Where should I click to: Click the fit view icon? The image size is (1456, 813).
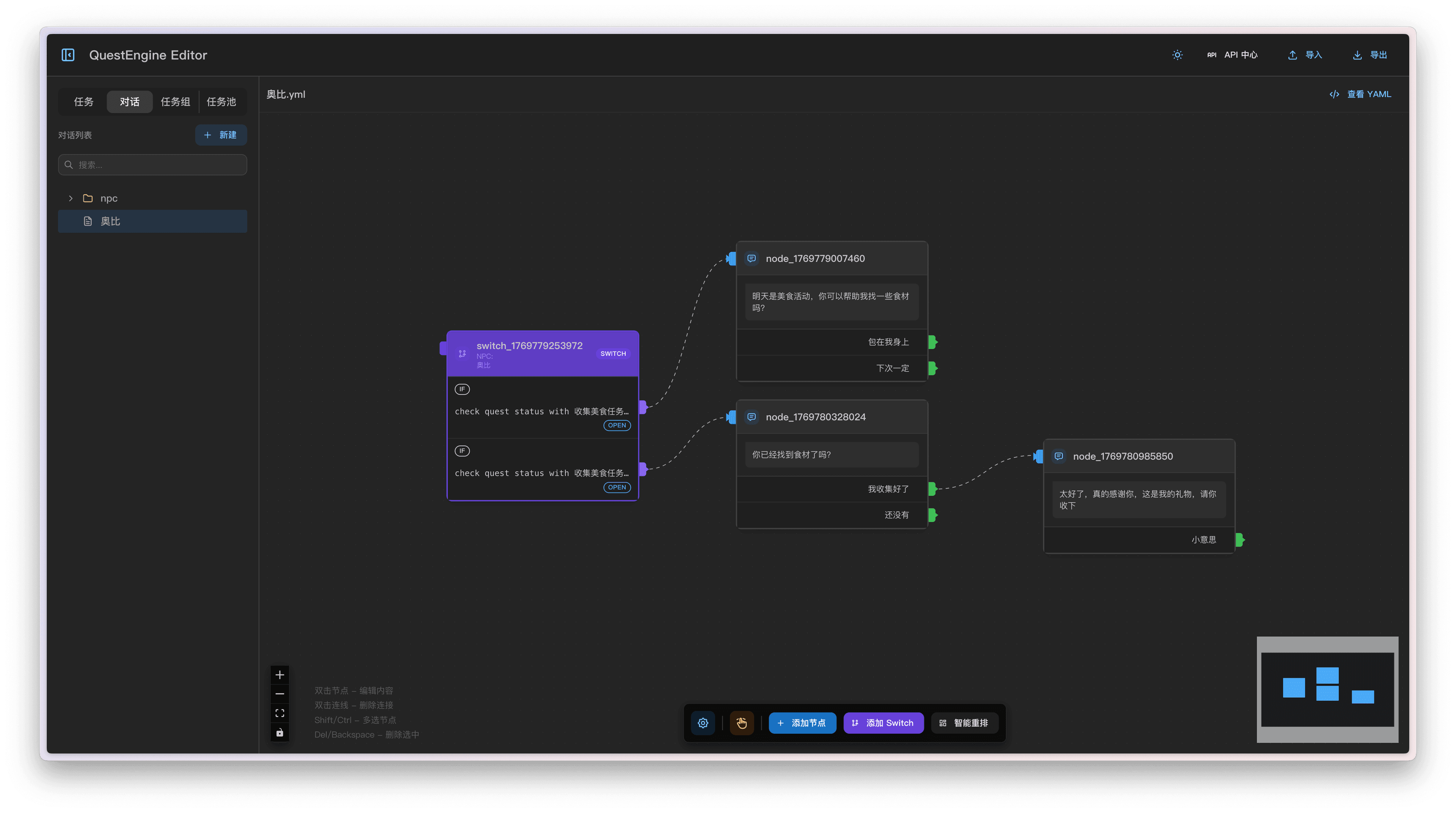(280, 713)
